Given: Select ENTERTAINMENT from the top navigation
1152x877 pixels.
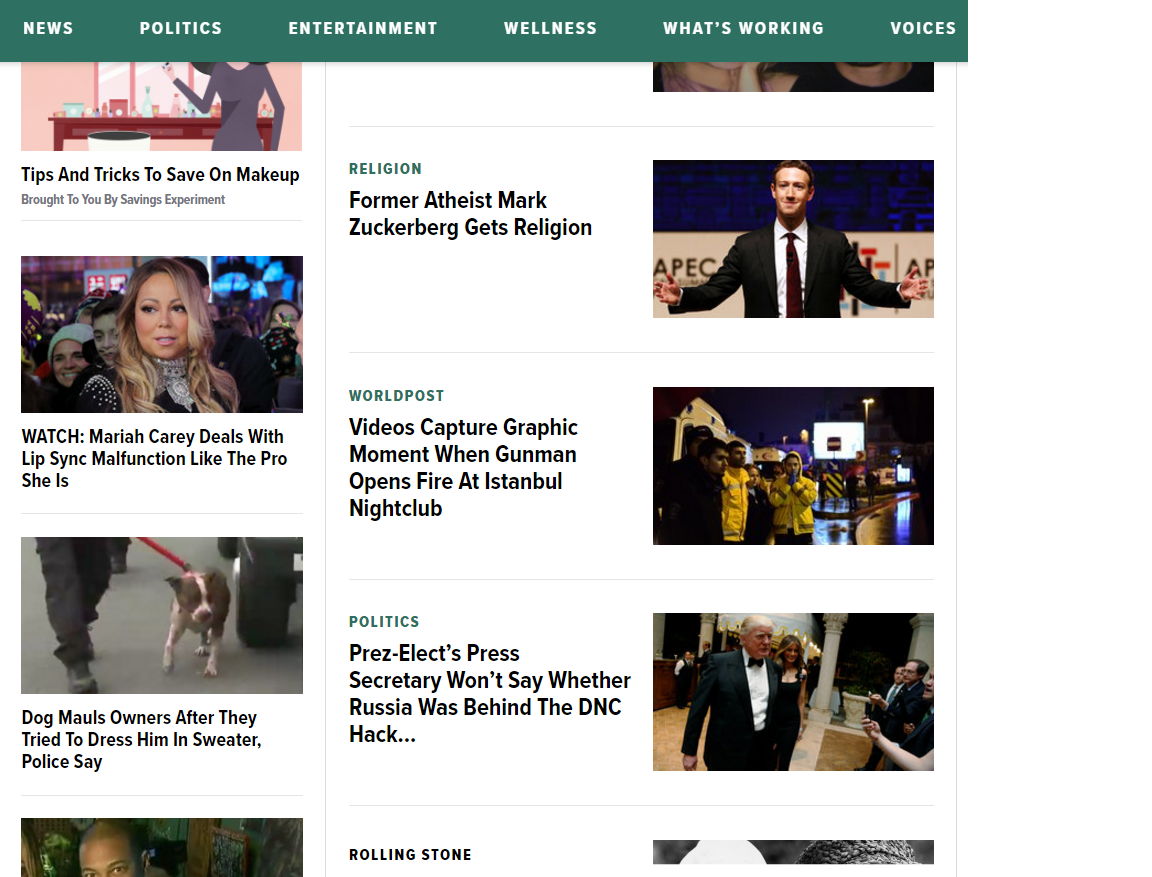Looking at the screenshot, I should tap(363, 28).
